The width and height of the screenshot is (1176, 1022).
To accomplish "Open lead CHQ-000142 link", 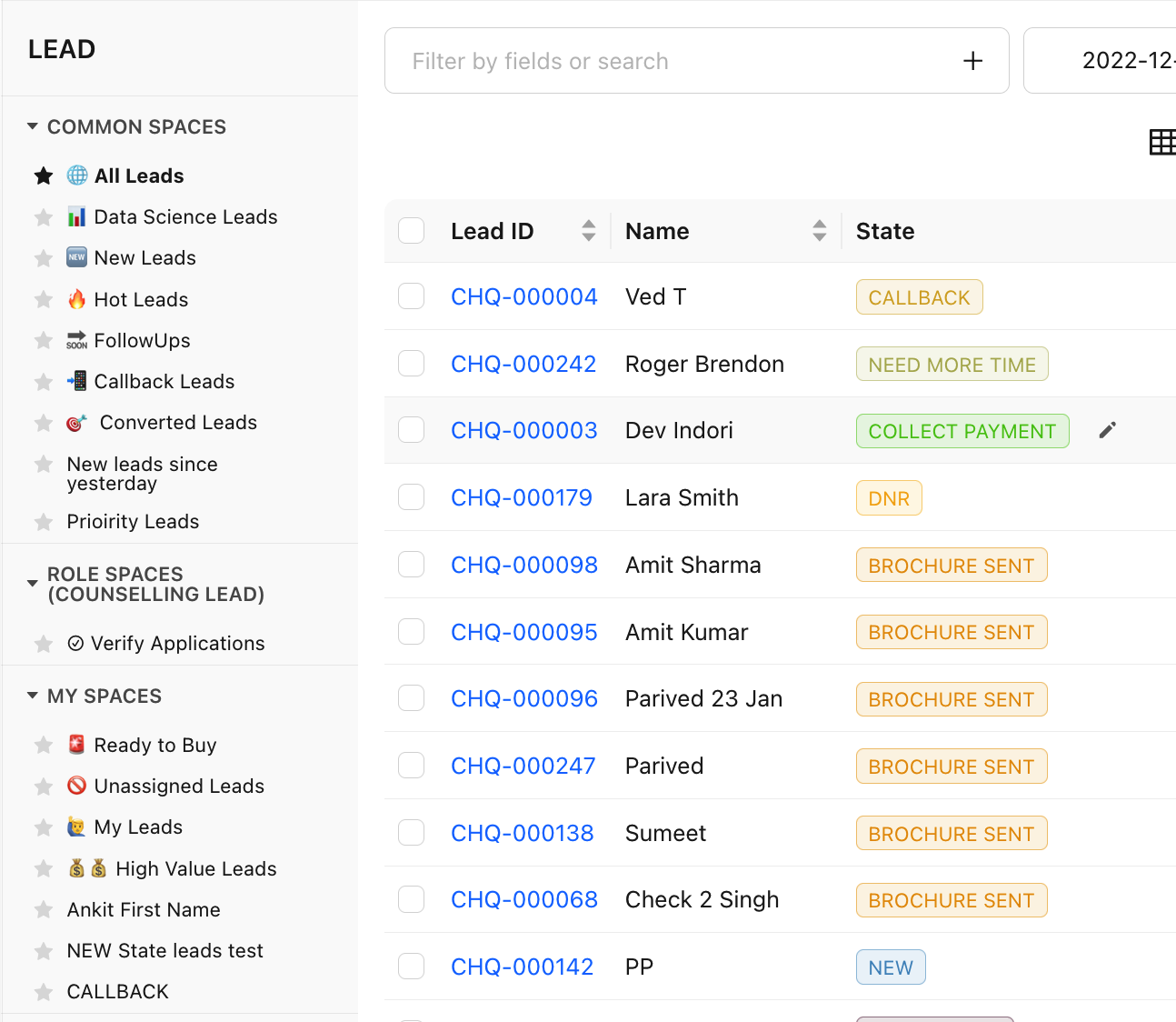I will click(522, 967).
